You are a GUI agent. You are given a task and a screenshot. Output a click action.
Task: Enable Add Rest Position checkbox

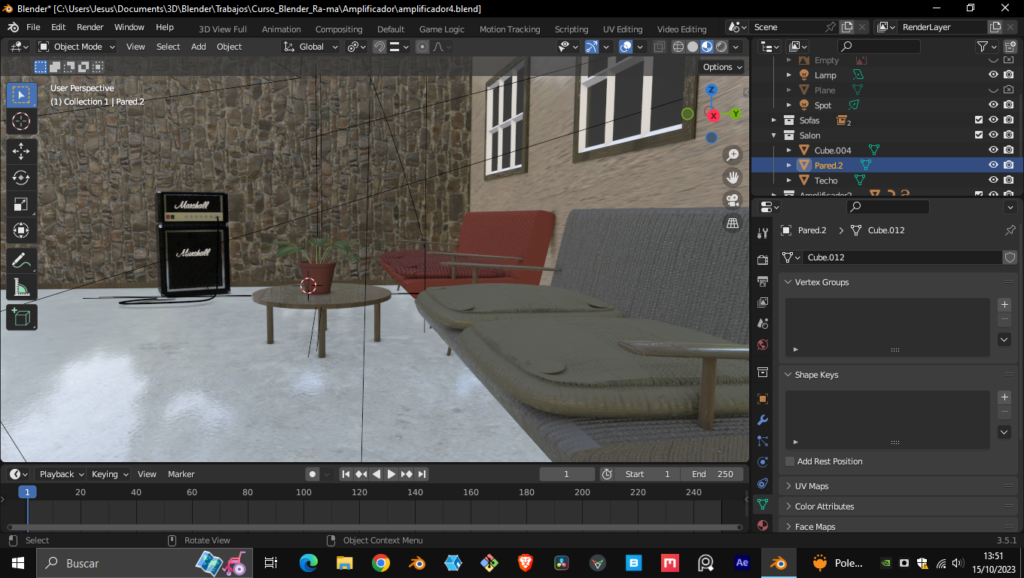coord(790,461)
